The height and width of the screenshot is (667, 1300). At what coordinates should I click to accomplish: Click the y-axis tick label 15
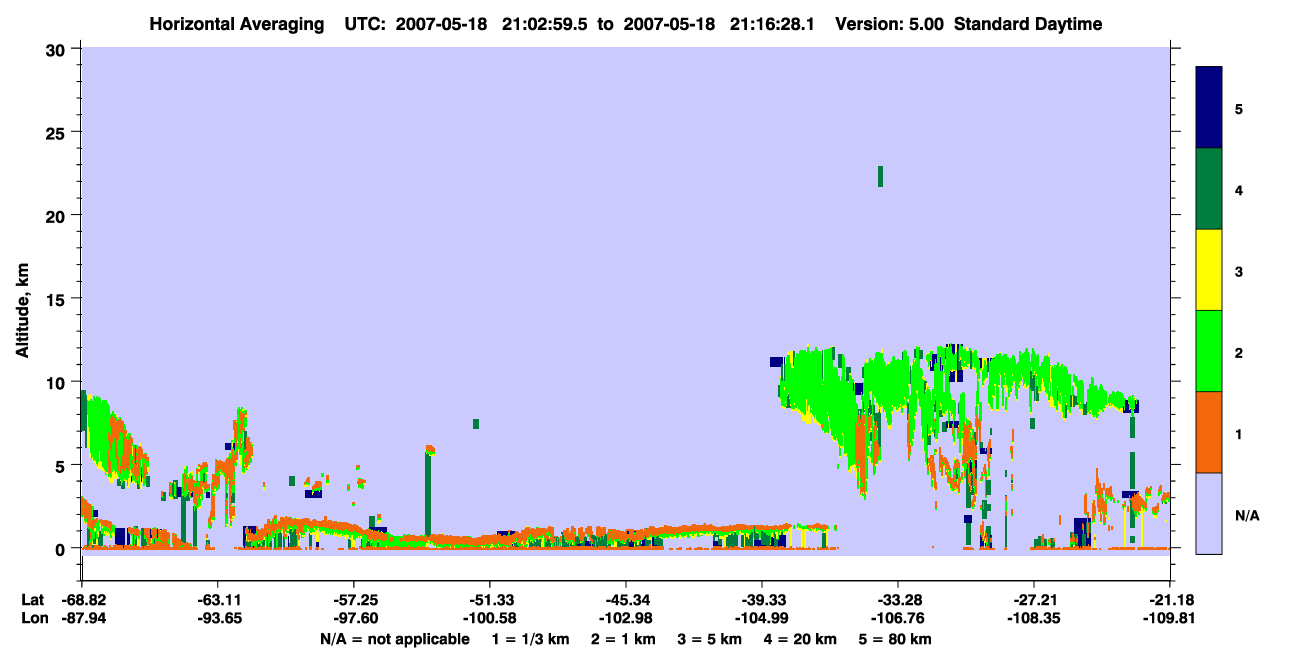pyautogui.click(x=58, y=299)
